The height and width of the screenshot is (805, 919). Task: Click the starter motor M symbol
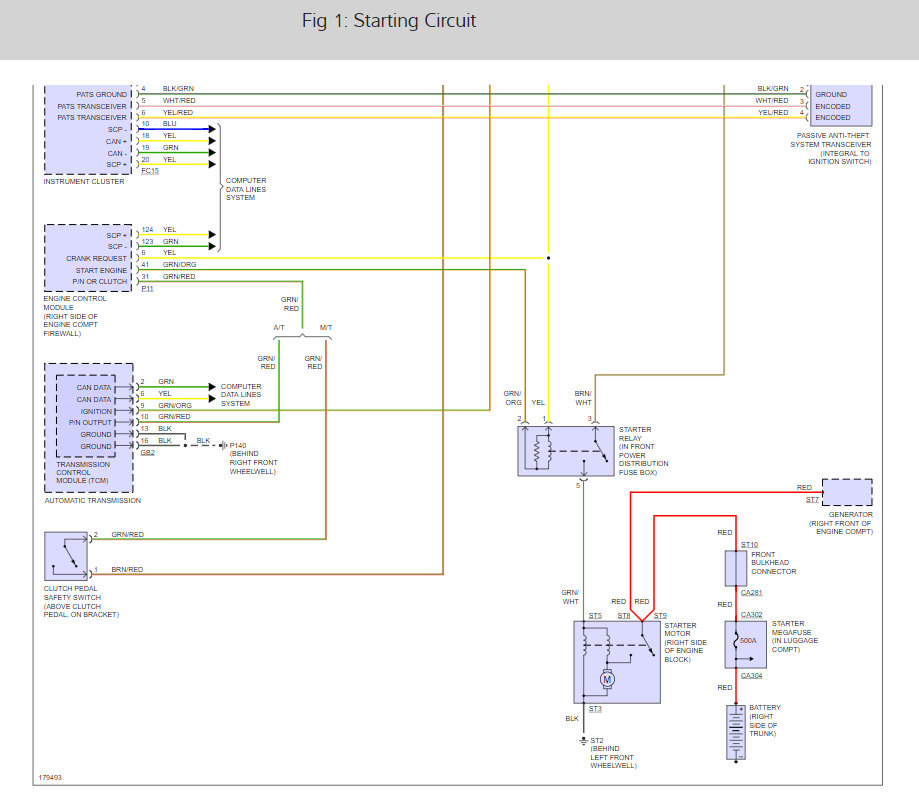click(x=607, y=680)
